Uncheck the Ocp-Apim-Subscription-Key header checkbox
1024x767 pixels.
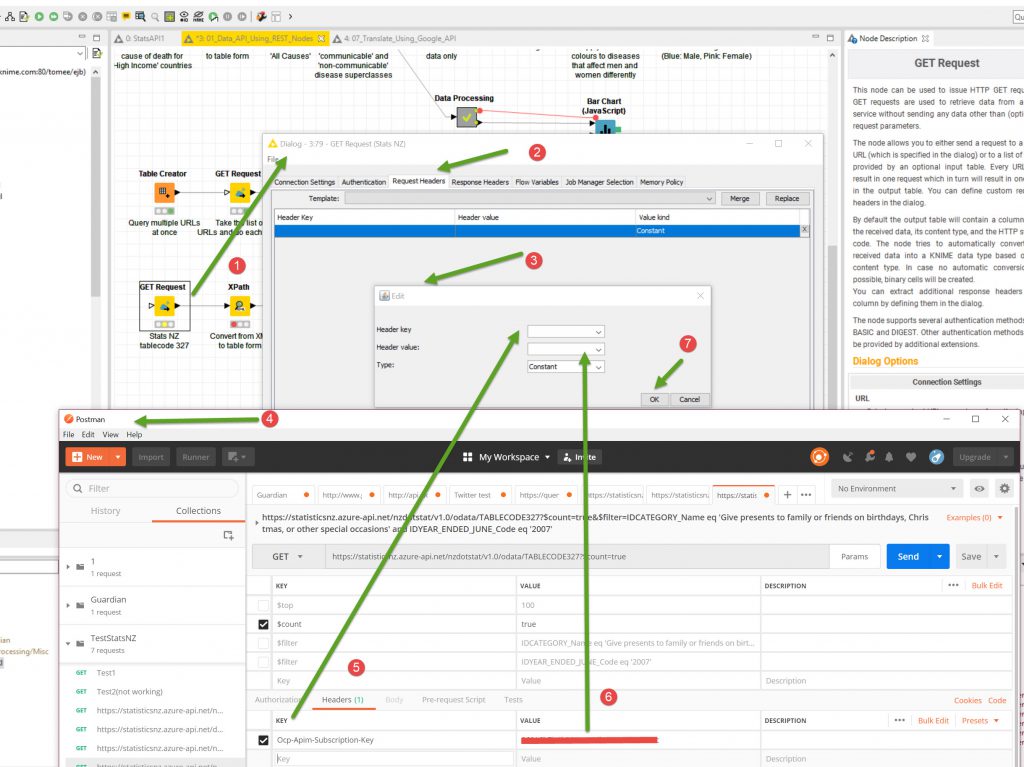(x=263, y=740)
